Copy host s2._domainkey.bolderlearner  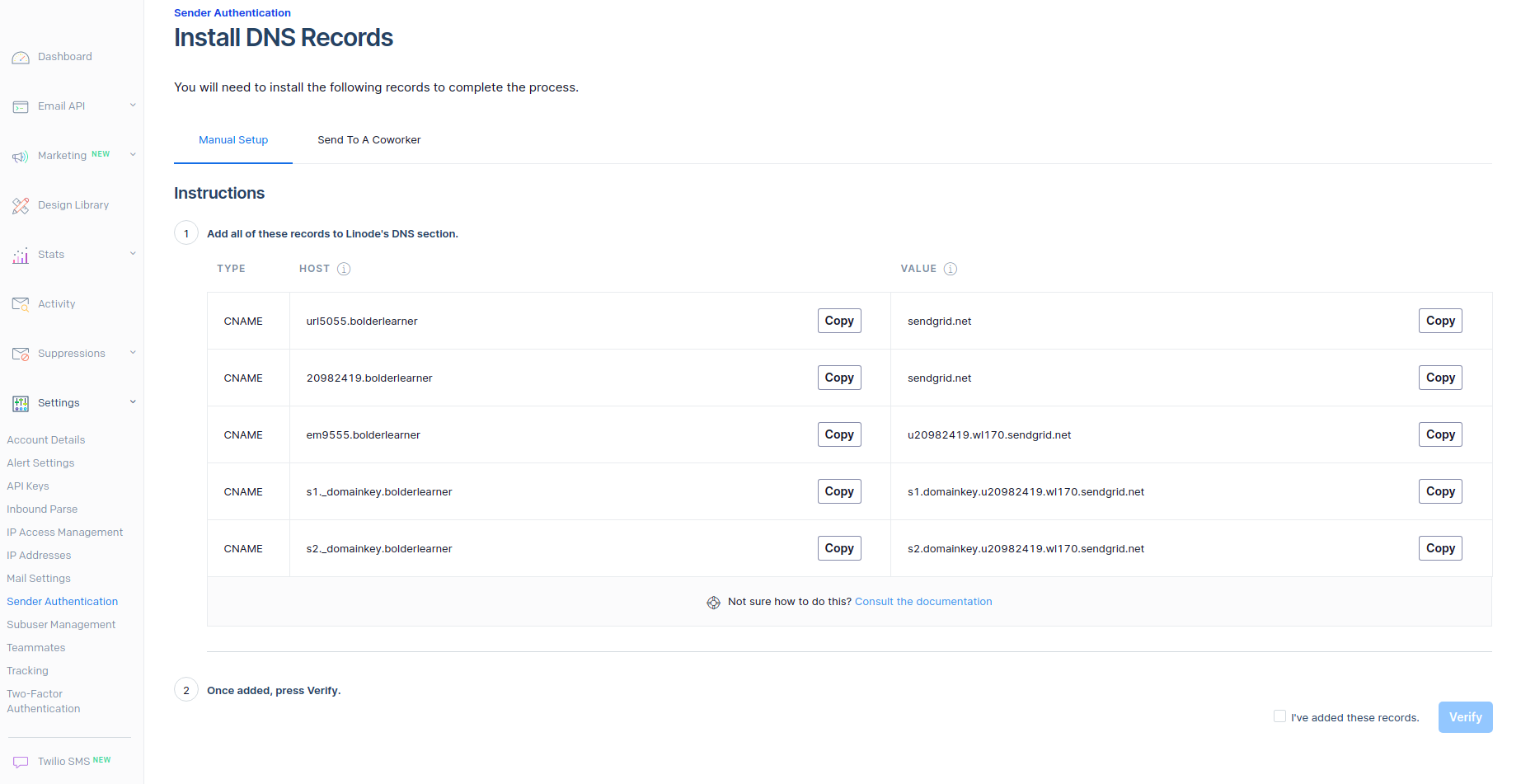pos(839,548)
